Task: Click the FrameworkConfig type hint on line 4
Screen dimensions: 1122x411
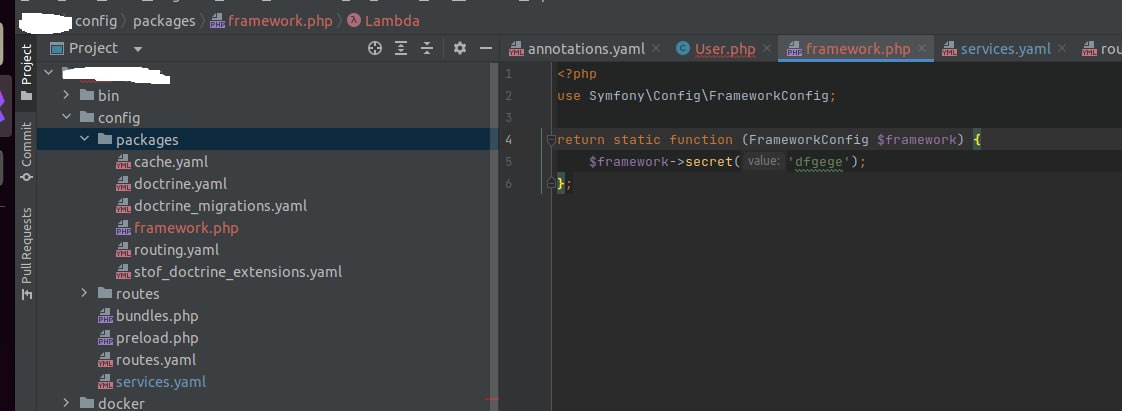Action: [809, 140]
